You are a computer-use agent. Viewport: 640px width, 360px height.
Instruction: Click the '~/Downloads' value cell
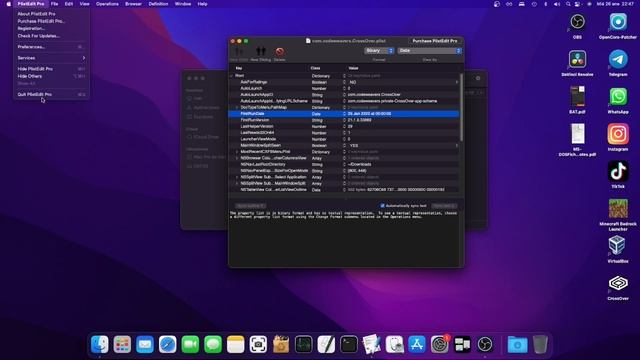click(x=360, y=164)
